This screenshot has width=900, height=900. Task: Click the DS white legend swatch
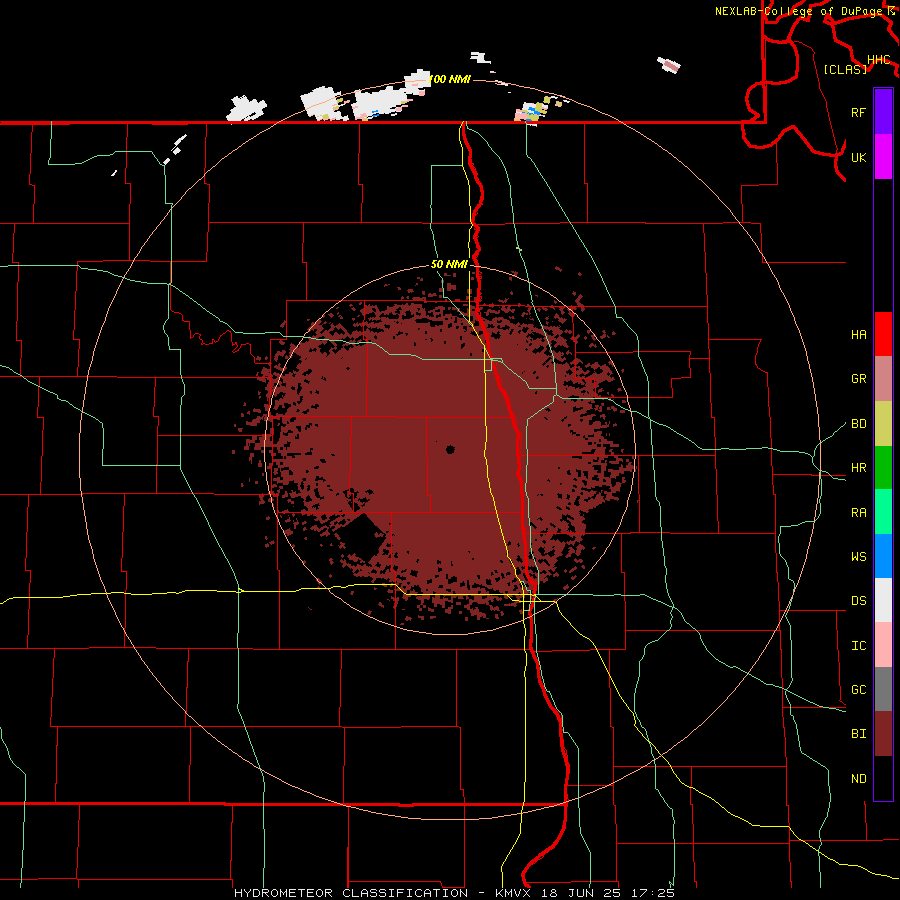pyautogui.click(x=883, y=600)
